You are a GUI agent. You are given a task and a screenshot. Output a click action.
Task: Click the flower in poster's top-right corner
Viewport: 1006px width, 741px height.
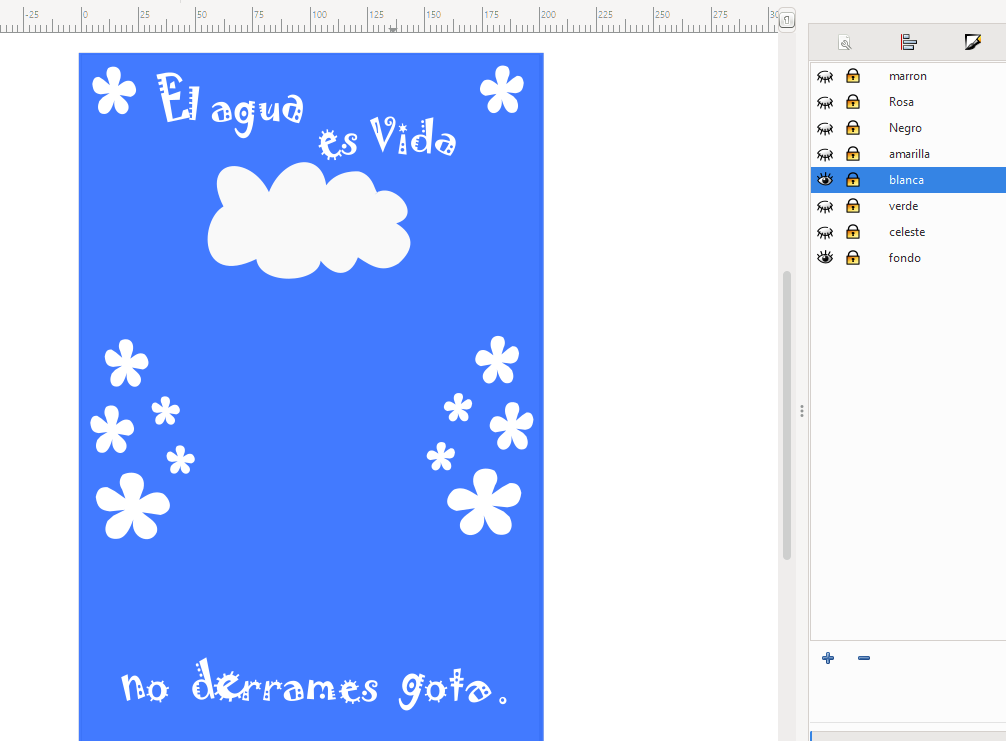(502, 89)
